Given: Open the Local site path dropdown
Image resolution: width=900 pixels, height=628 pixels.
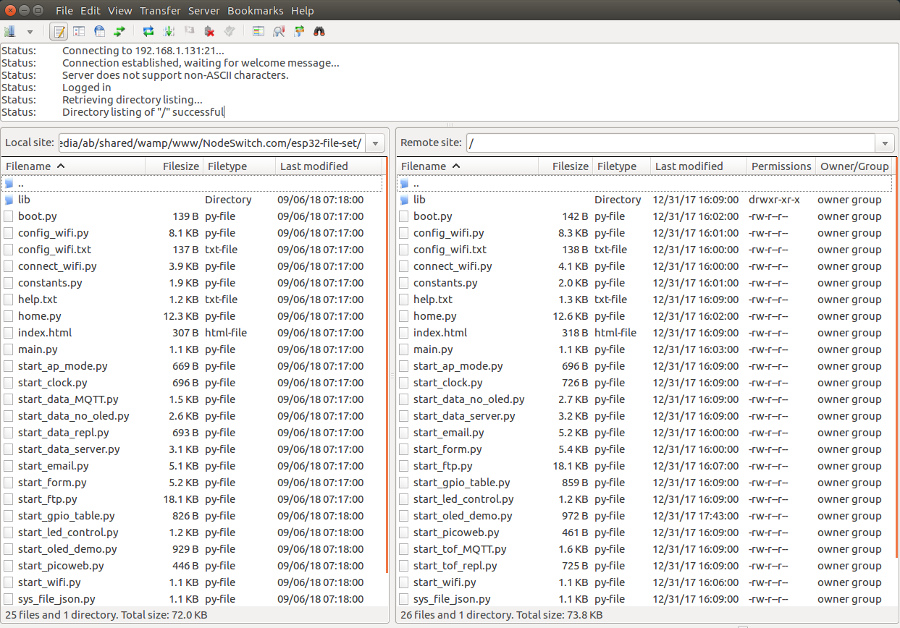Looking at the screenshot, I should pos(376,143).
